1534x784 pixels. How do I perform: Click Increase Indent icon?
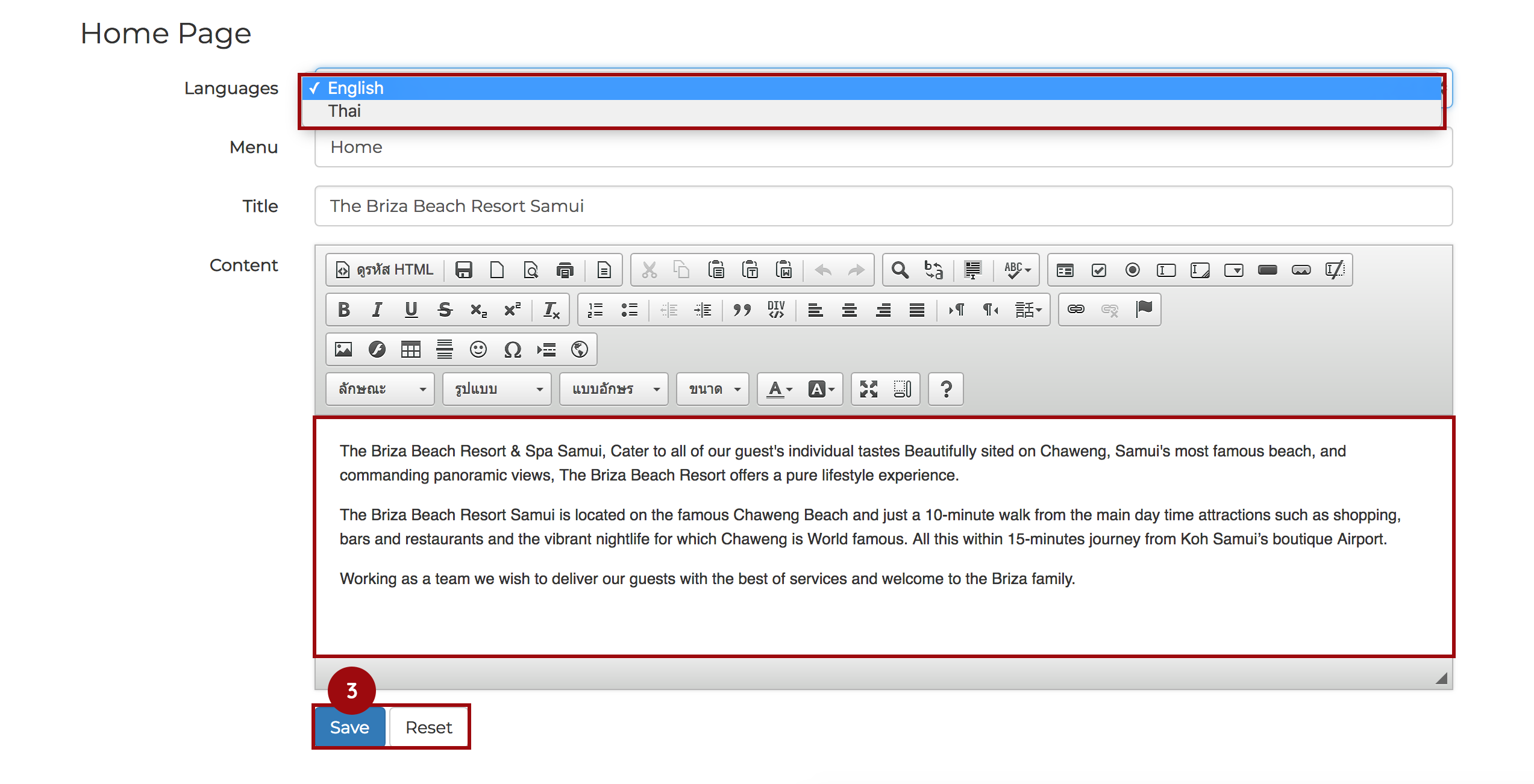[x=703, y=310]
